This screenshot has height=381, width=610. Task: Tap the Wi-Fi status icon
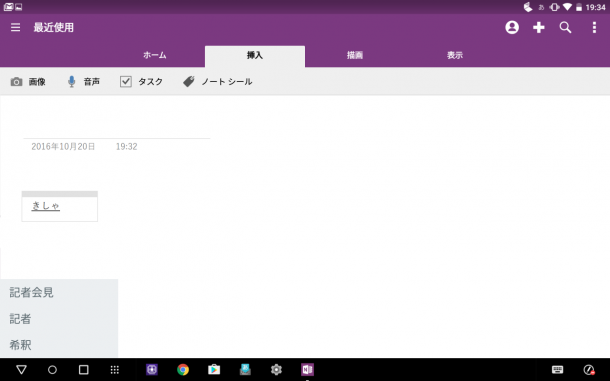(567, 7)
